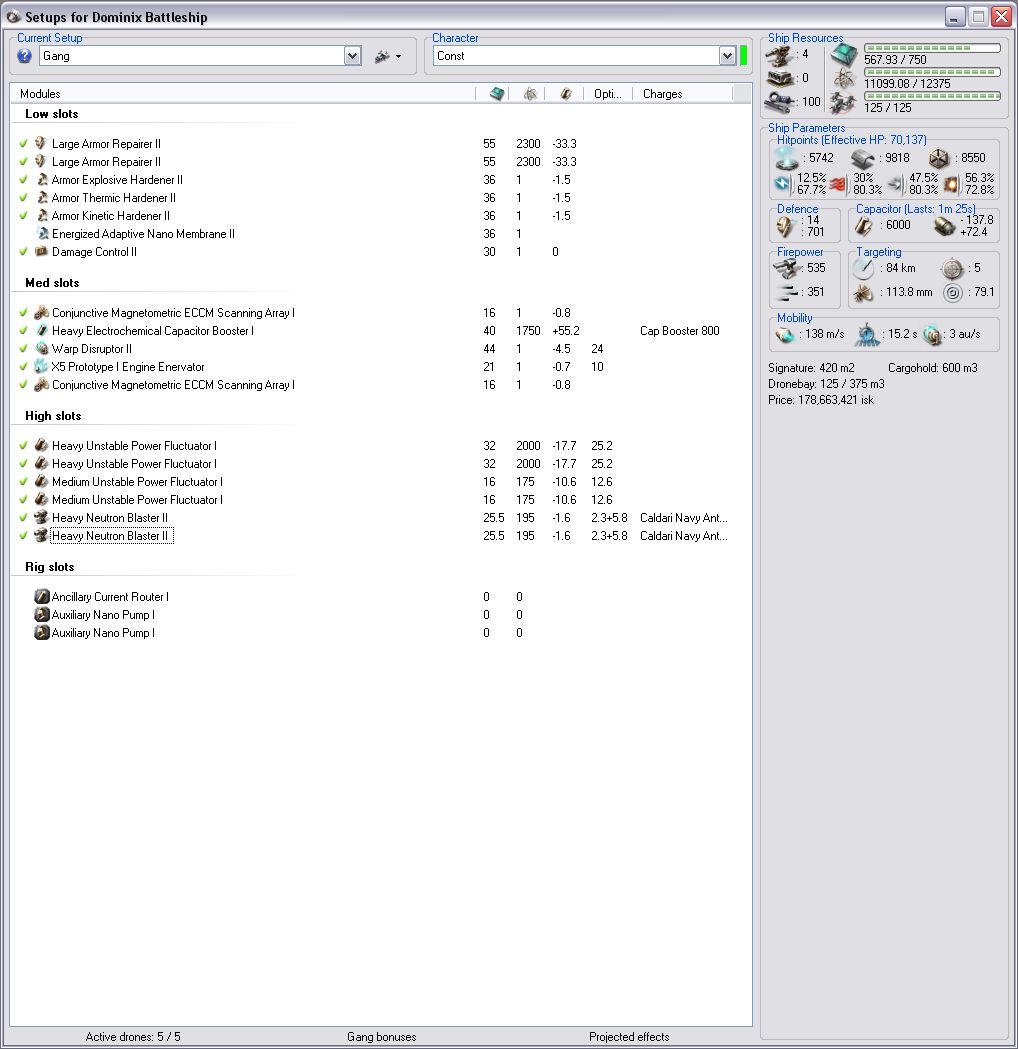The image size is (1018, 1049).
Task: Click the Opti... column header
Action: pyautogui.click(x=607, y=94)
